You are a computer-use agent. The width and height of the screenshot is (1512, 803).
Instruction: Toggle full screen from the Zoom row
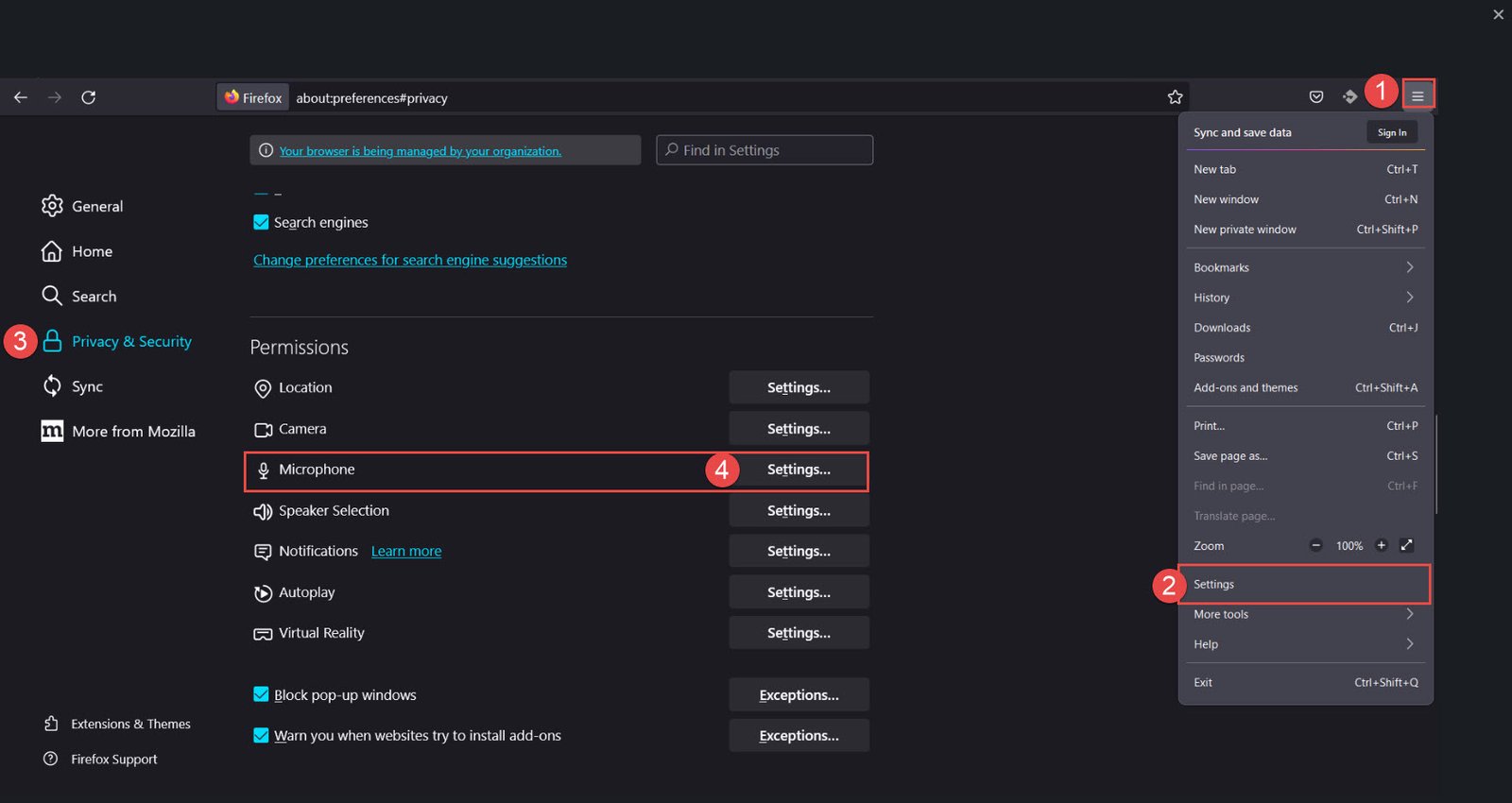point(1406,545)
